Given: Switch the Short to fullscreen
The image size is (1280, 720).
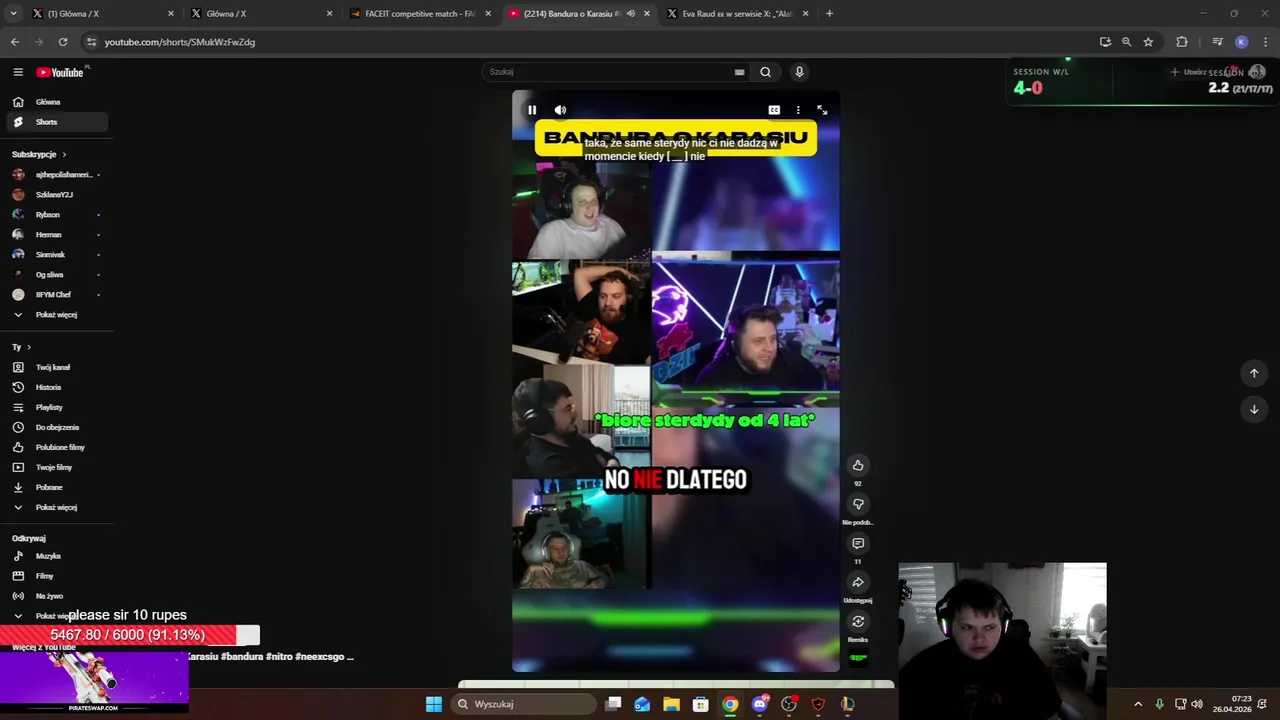Looking at the screenshot, I should tap(822, 110).
